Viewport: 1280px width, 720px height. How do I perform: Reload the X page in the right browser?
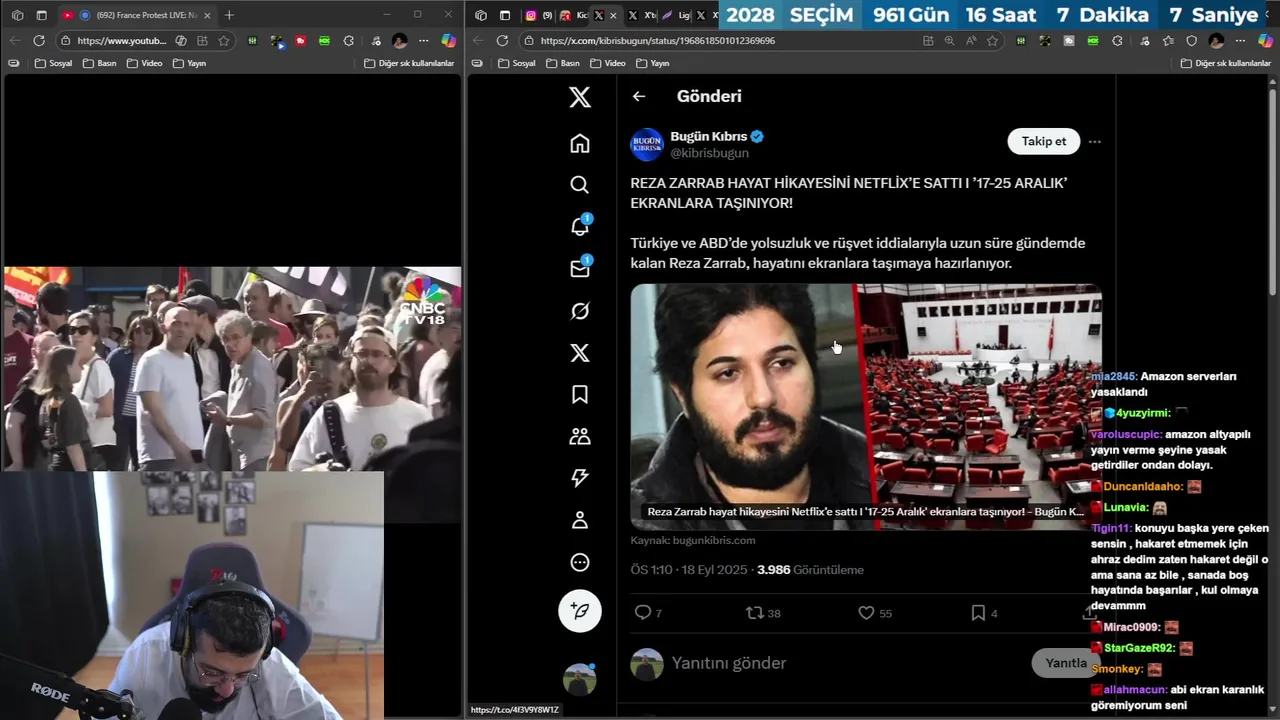(502, 41)
